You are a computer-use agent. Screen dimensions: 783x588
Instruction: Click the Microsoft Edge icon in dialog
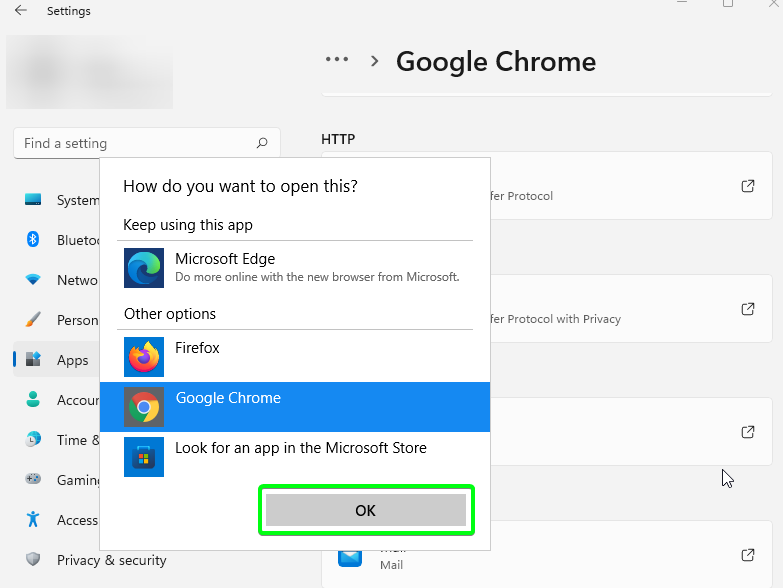(144, 268)
